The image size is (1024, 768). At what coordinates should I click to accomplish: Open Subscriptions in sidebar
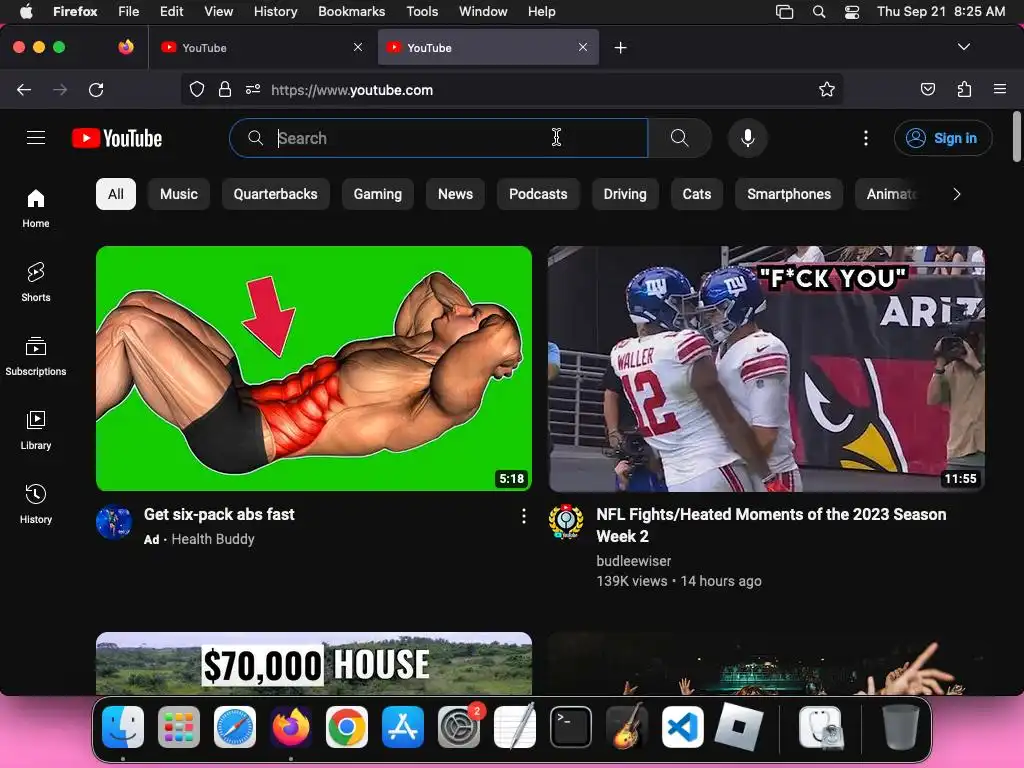coord(36,356)
